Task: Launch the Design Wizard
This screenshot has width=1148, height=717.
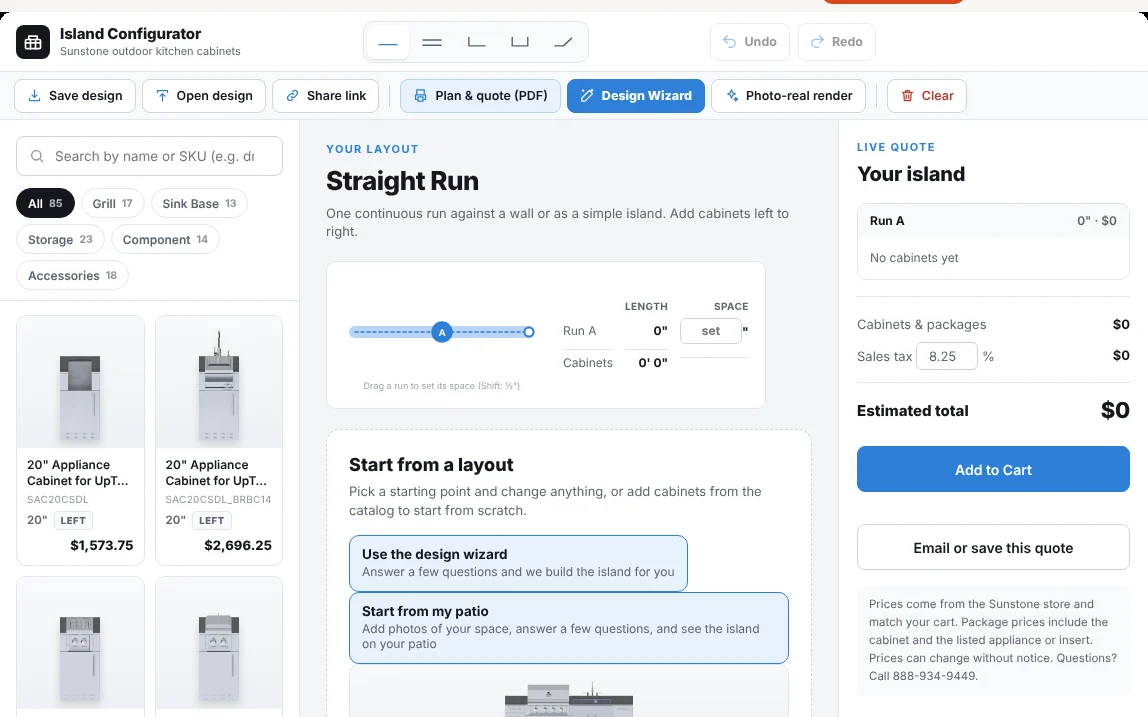Action: click(x=636, y=96)
